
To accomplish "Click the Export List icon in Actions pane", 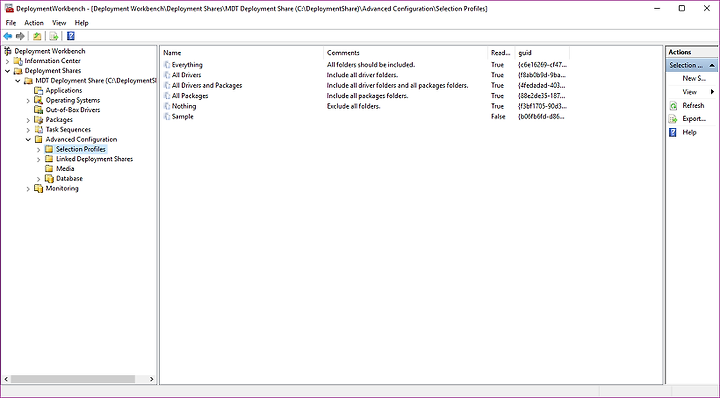I will (x=673, y=119).
